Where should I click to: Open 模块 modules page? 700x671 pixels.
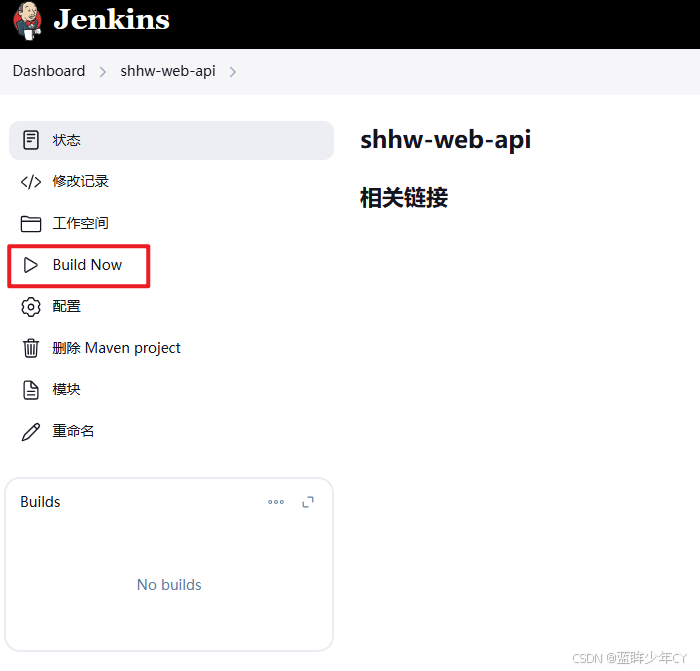tap(67, 389)
